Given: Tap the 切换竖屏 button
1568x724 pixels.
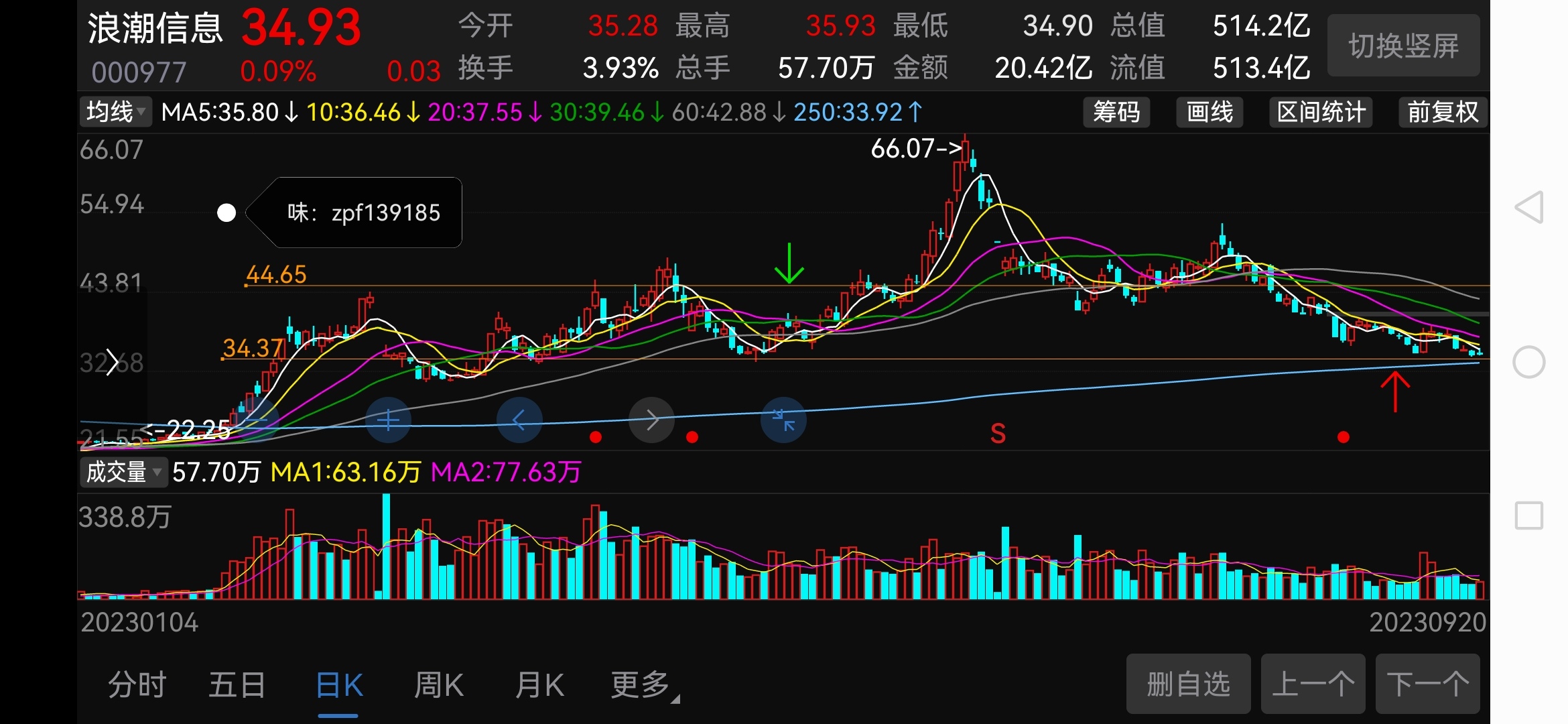Looking at the screenshot, I should (x=1403, y=46).
